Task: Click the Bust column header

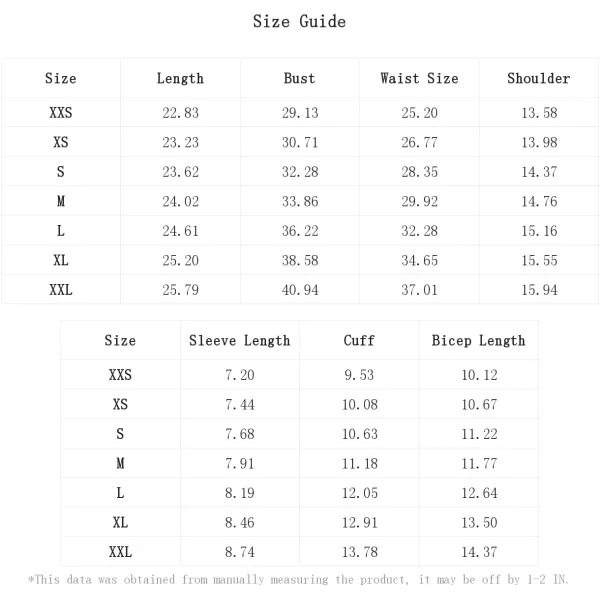Action: (x=299, y=78)
